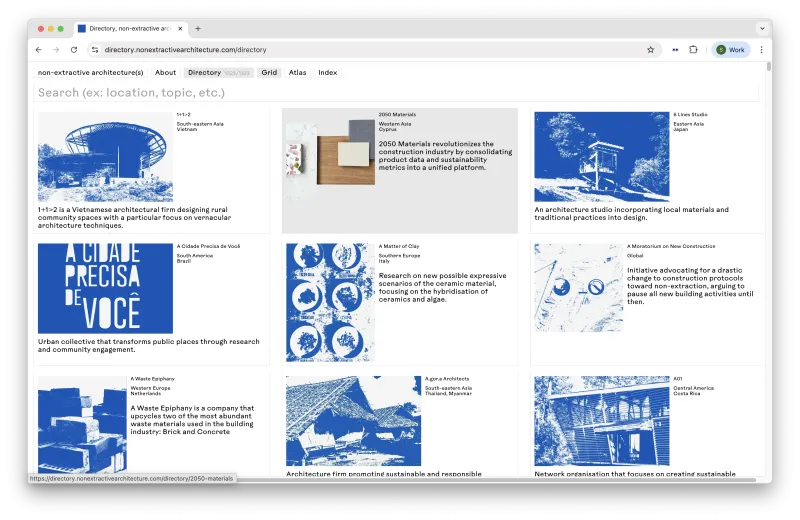800x520 pixels.
Task: Open A Moratorium on New Construction image
Action: click(579, 288)
